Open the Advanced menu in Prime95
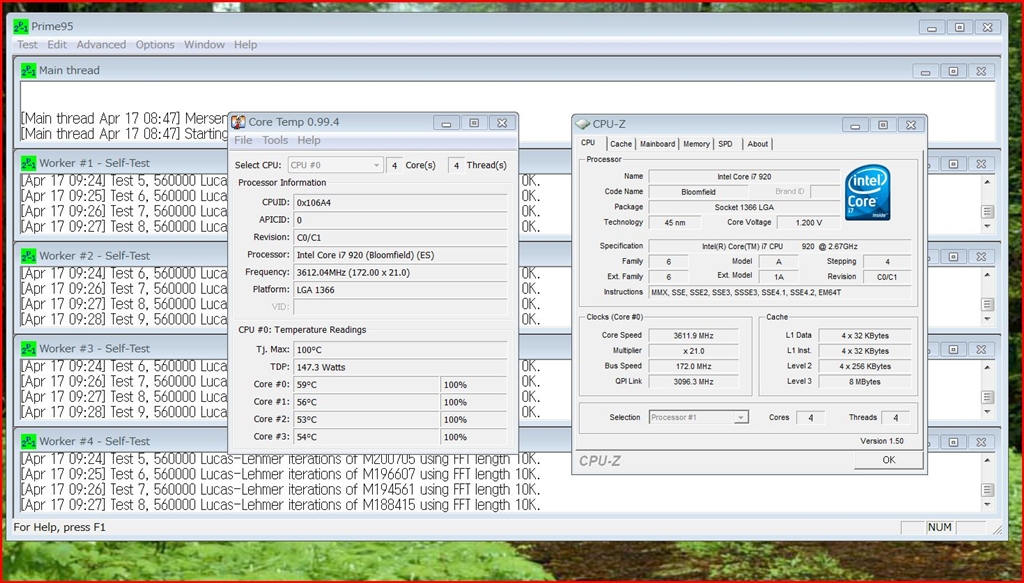Screen dimensions: 1024x583 click(101, 45)
